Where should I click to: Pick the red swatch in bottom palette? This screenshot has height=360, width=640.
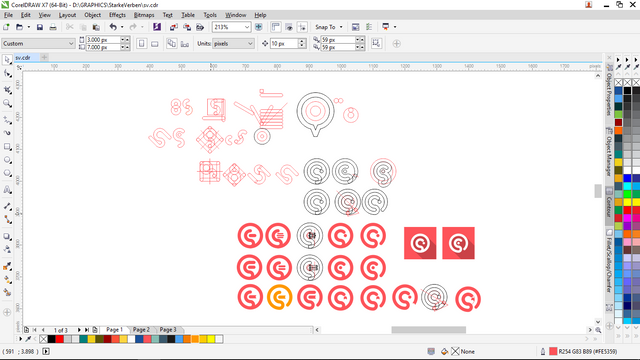60,339
